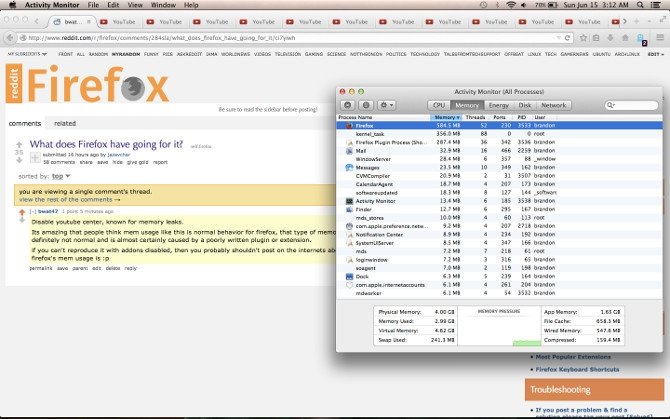Select the Memory tab in Activity Monitor

(467, 105)
